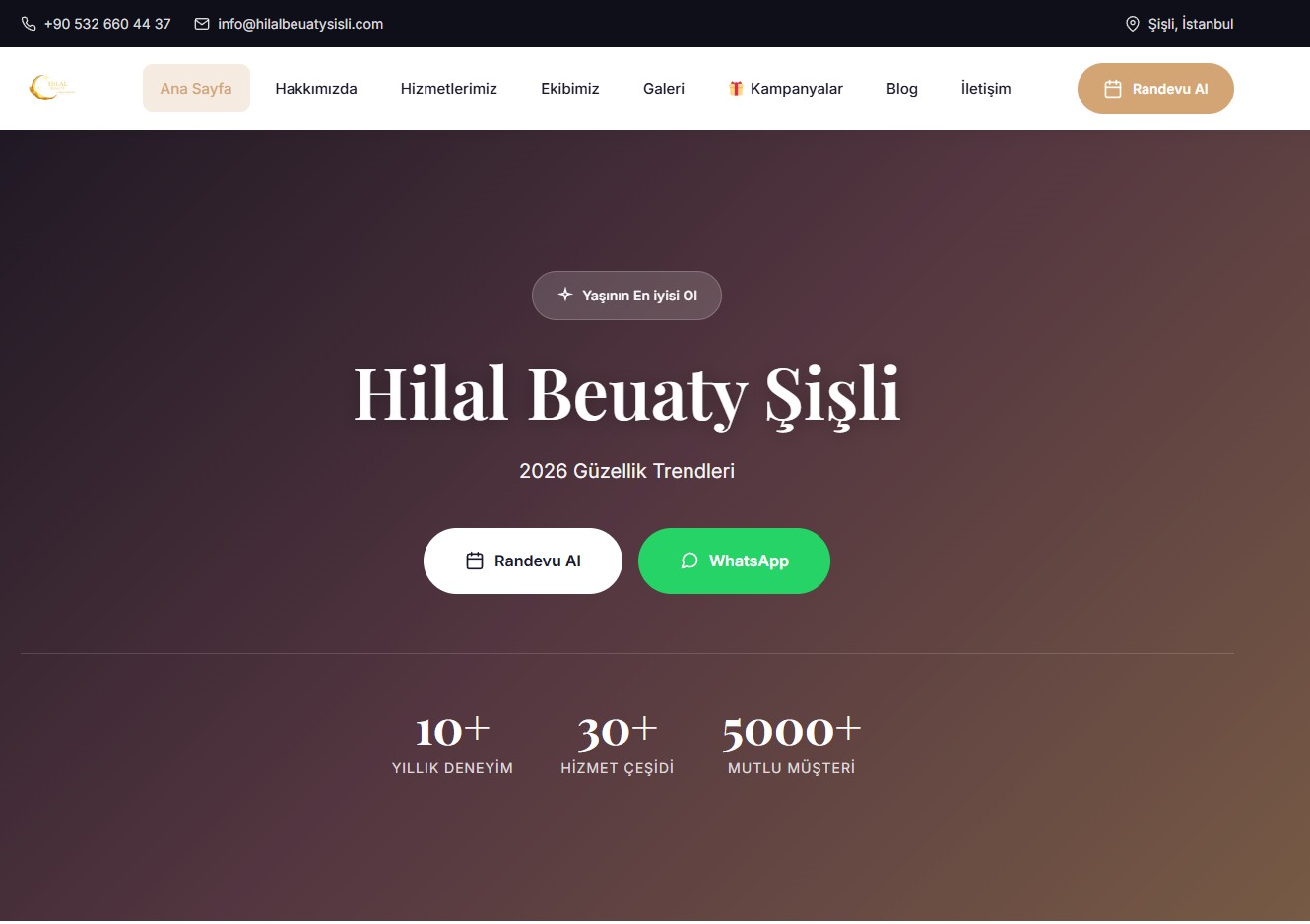
Task: Click the white Randevu Al button in the hero
Action: coord(522,560)
